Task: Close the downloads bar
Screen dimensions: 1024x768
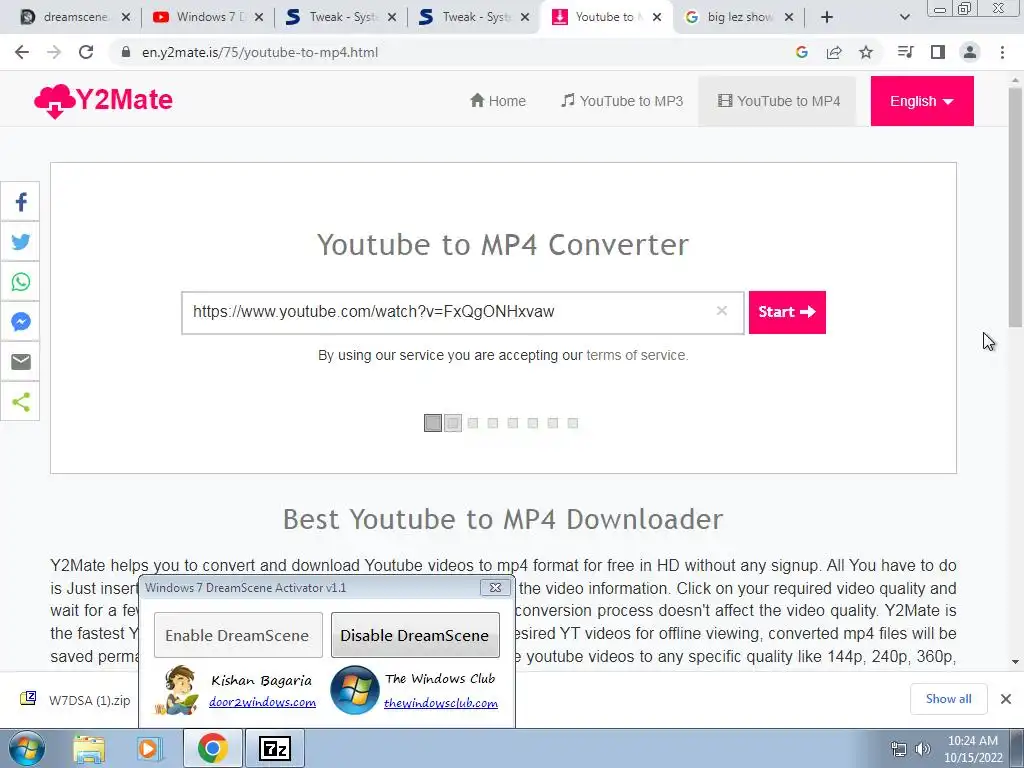Action: point(1006,699)
